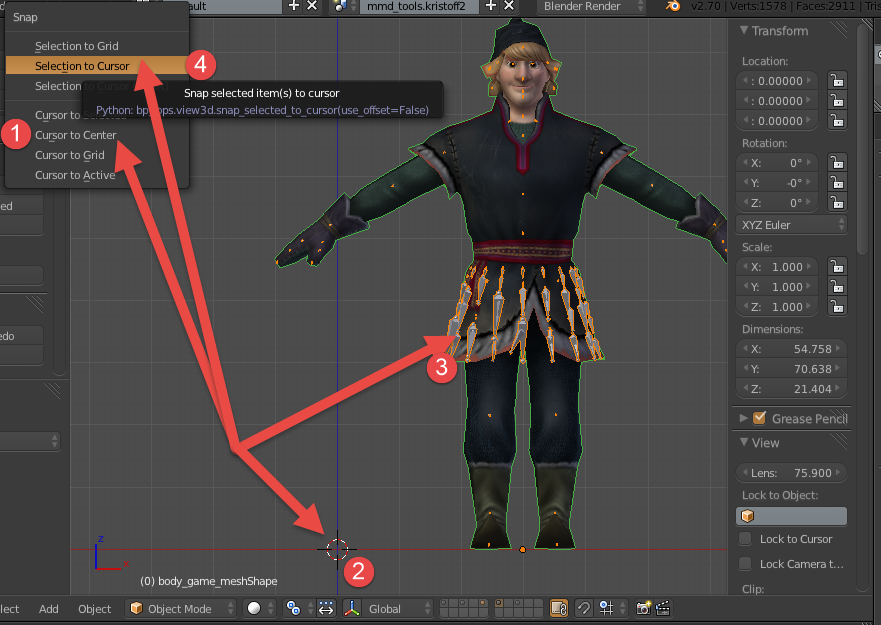The width and height of the screenshot is (881, 625).
Task: Click the Blender logo icon in header
Action: click(x=673, y=6)
